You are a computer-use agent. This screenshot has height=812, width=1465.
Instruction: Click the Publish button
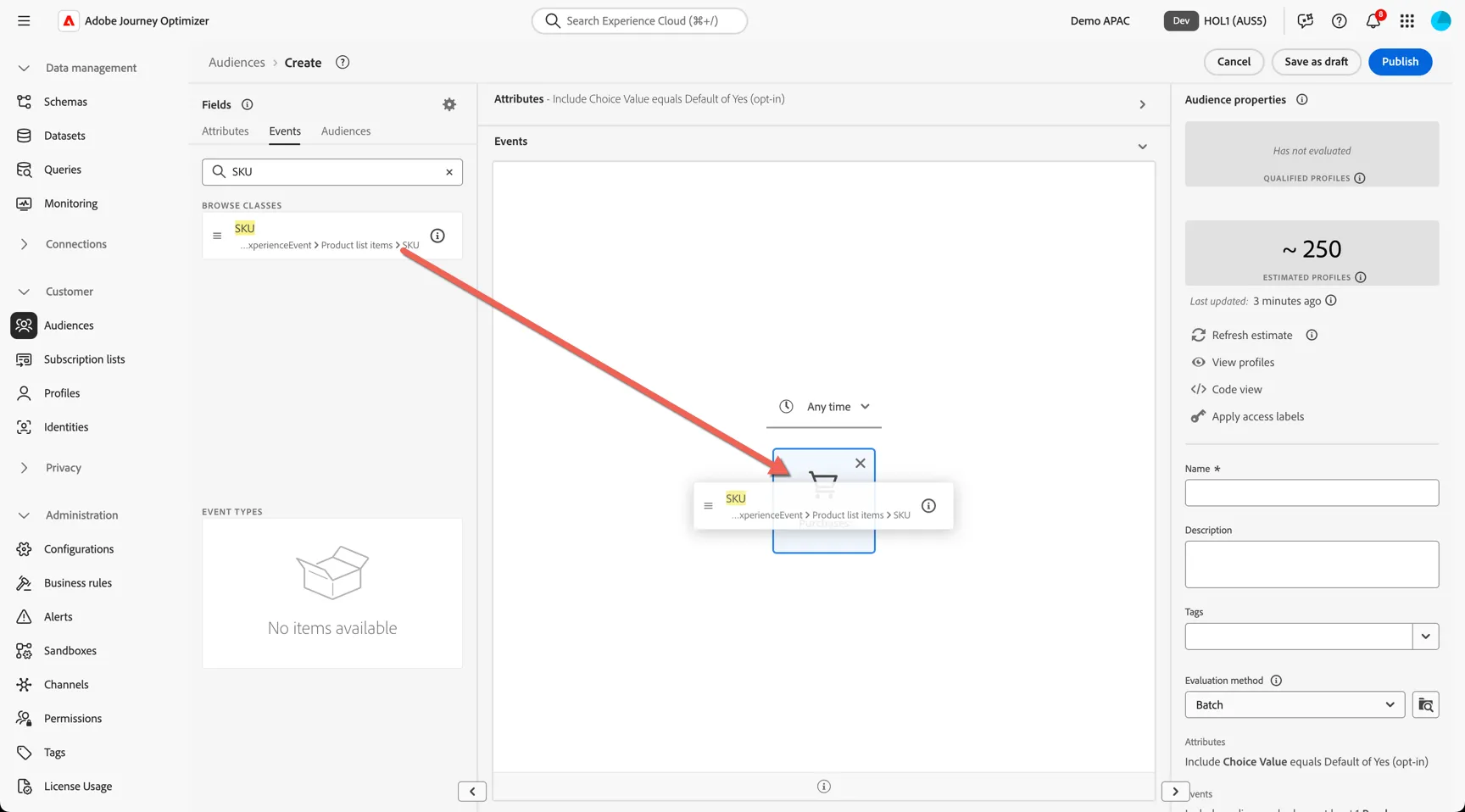[x=1400, y=62]
